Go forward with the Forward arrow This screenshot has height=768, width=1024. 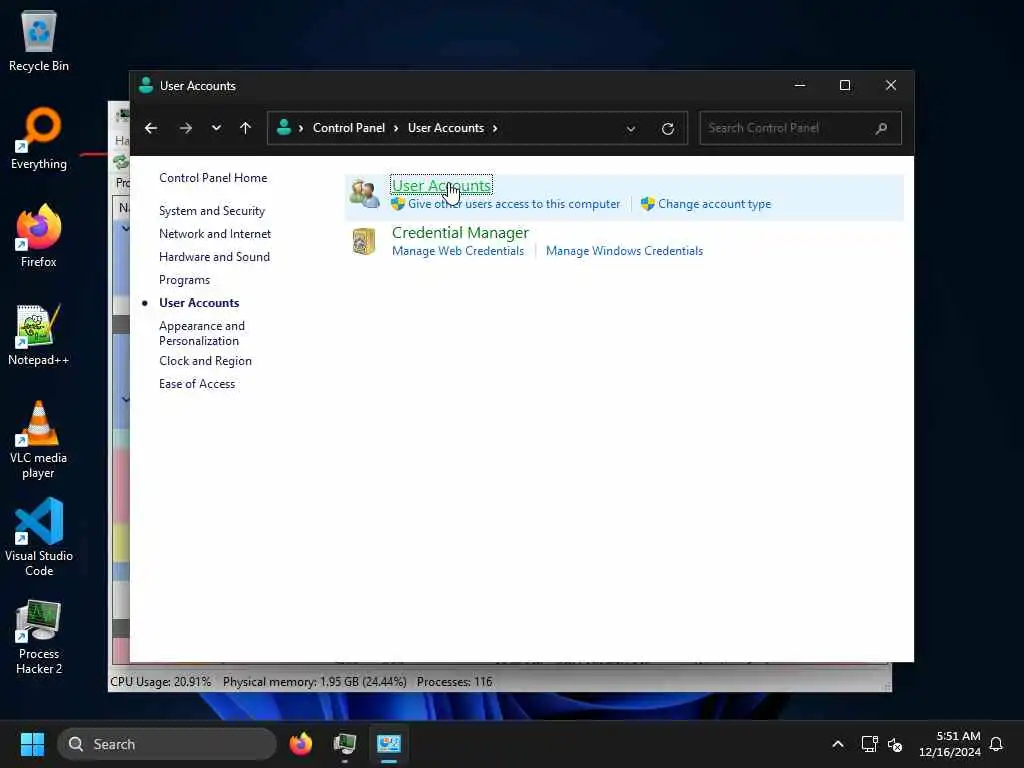185,128
